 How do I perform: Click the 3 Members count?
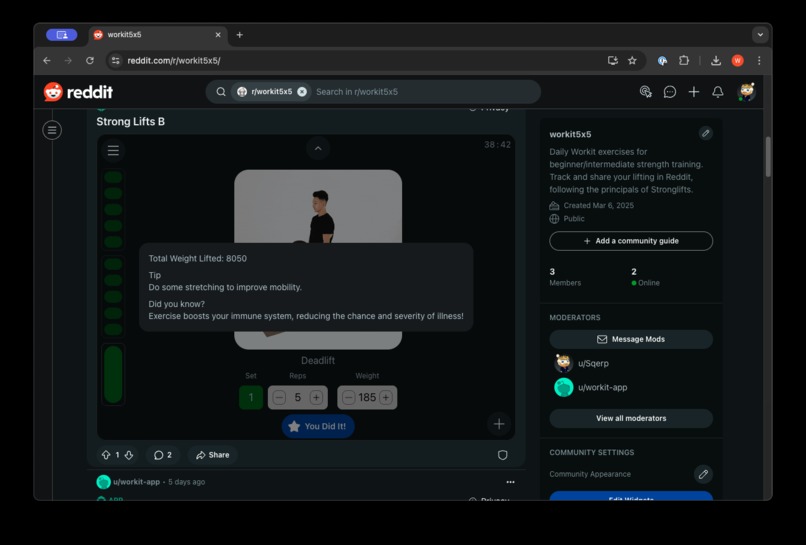pyautogui.click(x=565, y=277)
